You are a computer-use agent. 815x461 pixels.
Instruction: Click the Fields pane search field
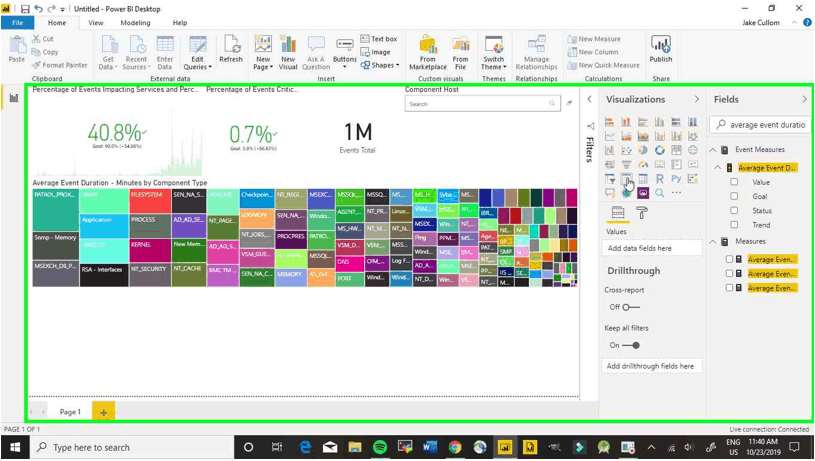(x=760, y=125)
